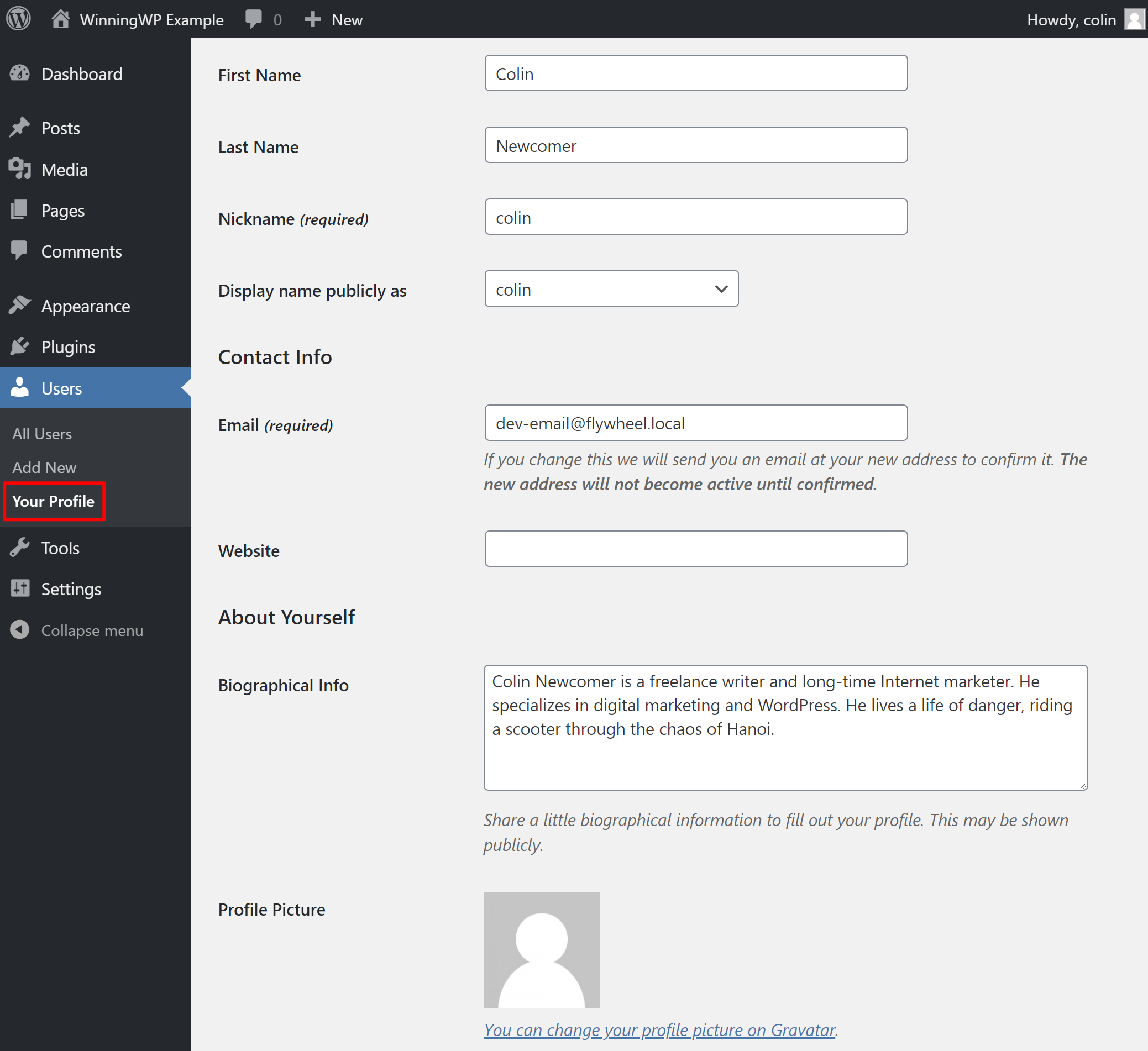Navigate to Pages section
The width and height of the screenshot is (1148, 1051).
click(x=61, y=210)
